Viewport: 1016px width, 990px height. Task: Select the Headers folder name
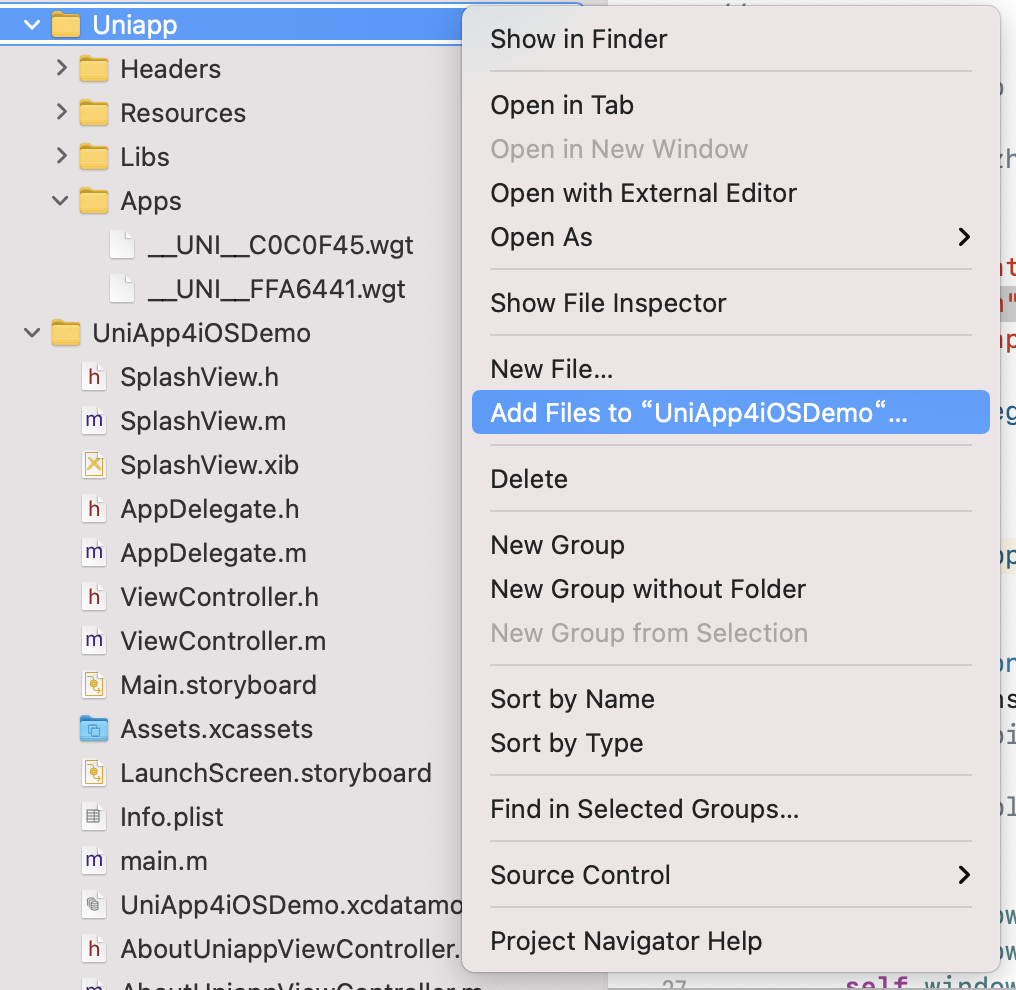(x=170, y=69)
